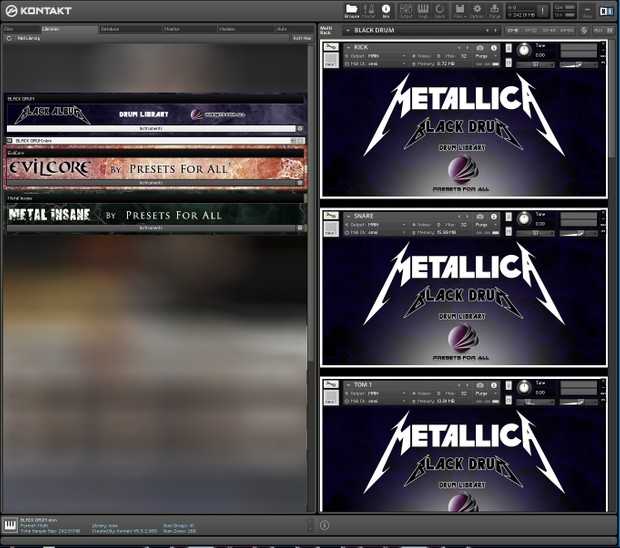The height and width of the screenshot is (548, 620).
Task: Show KICK instrument info view
Action: tap(493, 47)
